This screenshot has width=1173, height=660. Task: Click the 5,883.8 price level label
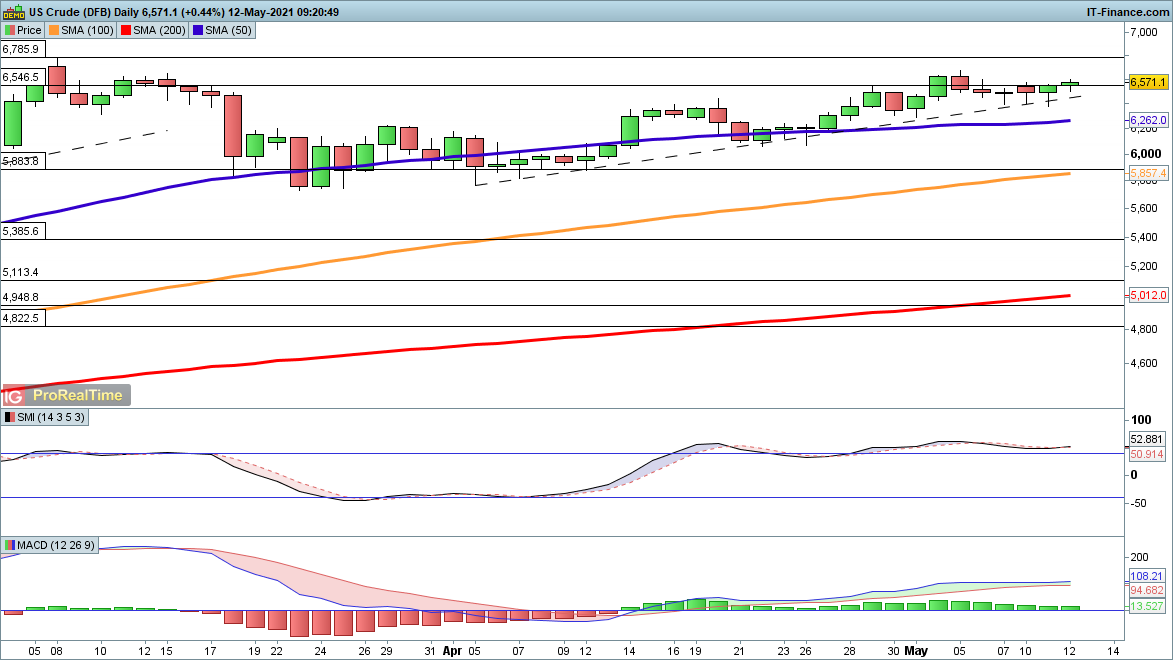(21, 161)
